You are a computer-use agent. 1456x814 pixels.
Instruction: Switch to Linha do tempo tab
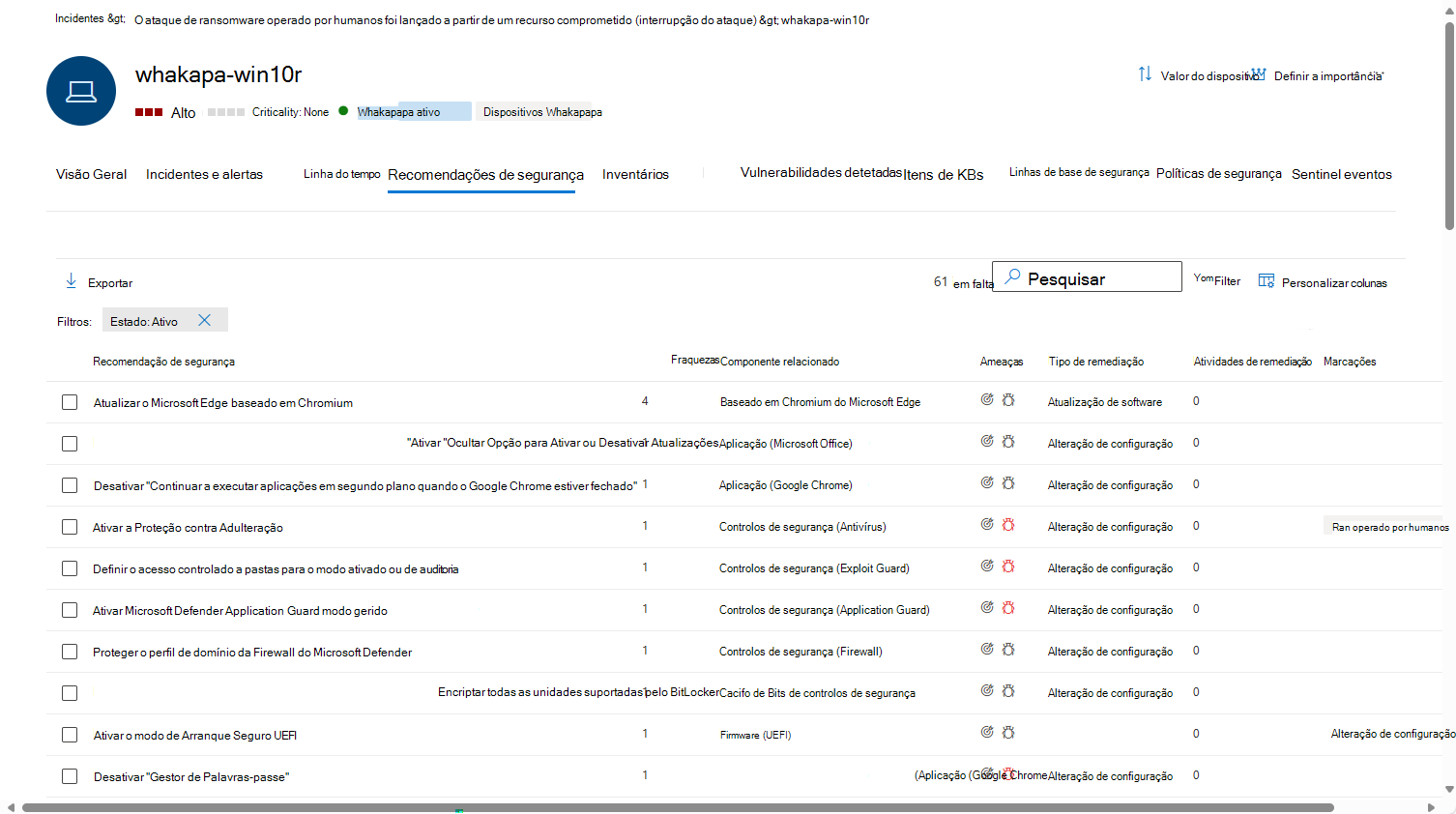342,174
